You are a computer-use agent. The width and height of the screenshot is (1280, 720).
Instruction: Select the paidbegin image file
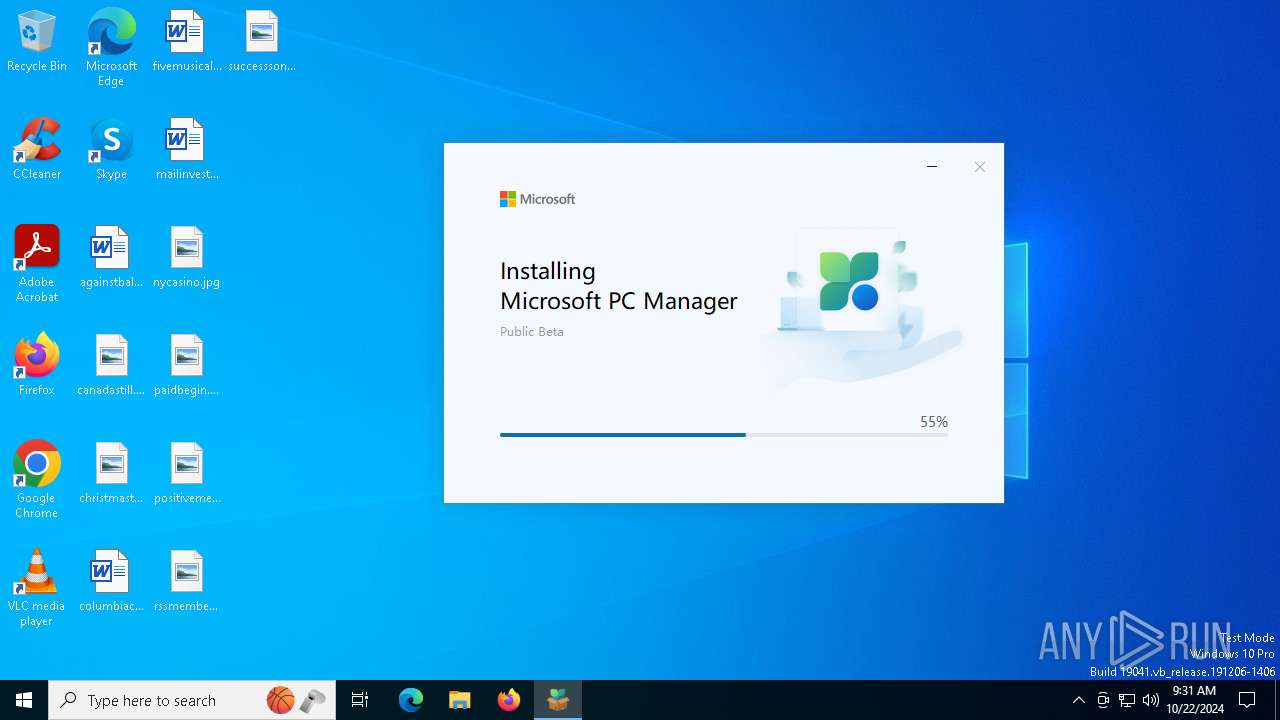[x=187, y=366]
